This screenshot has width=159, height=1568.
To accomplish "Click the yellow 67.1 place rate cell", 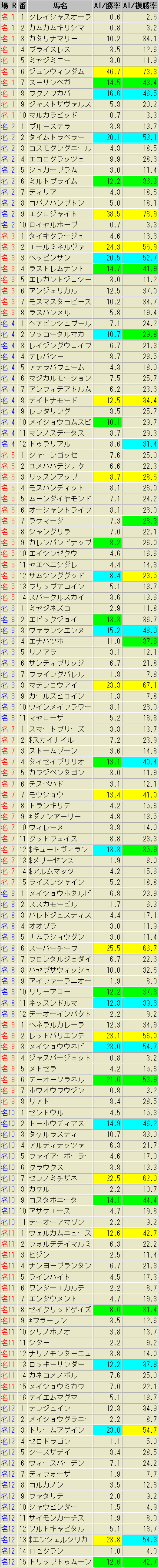I will [140, 685].
